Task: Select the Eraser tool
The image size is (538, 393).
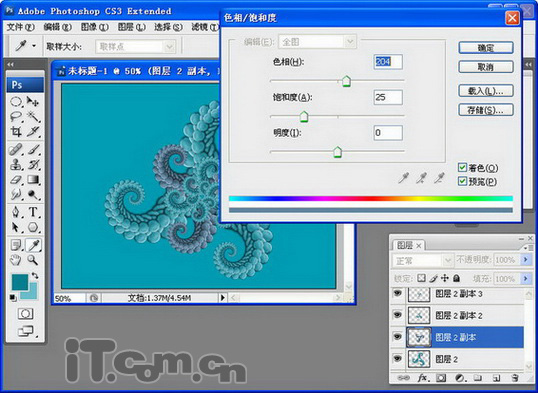Action: 16,180
